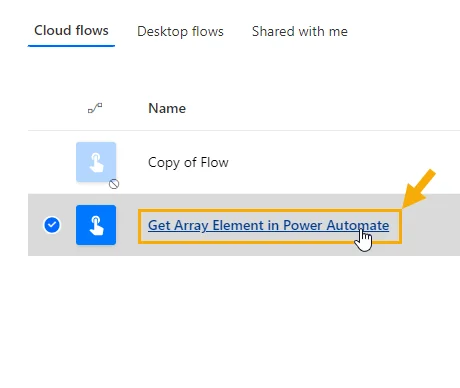The image size is (460, 388).
Task: Click the orange highlight border around the flow link
Action: click(270, 211)
